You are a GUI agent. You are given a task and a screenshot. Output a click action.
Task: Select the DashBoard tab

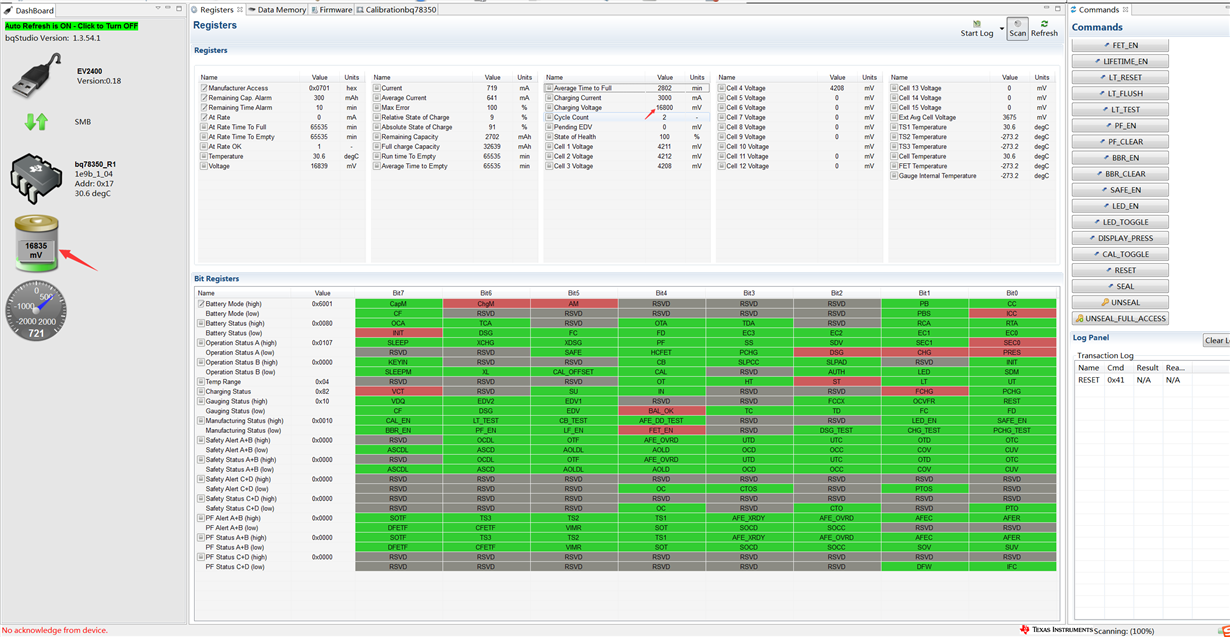30,10
